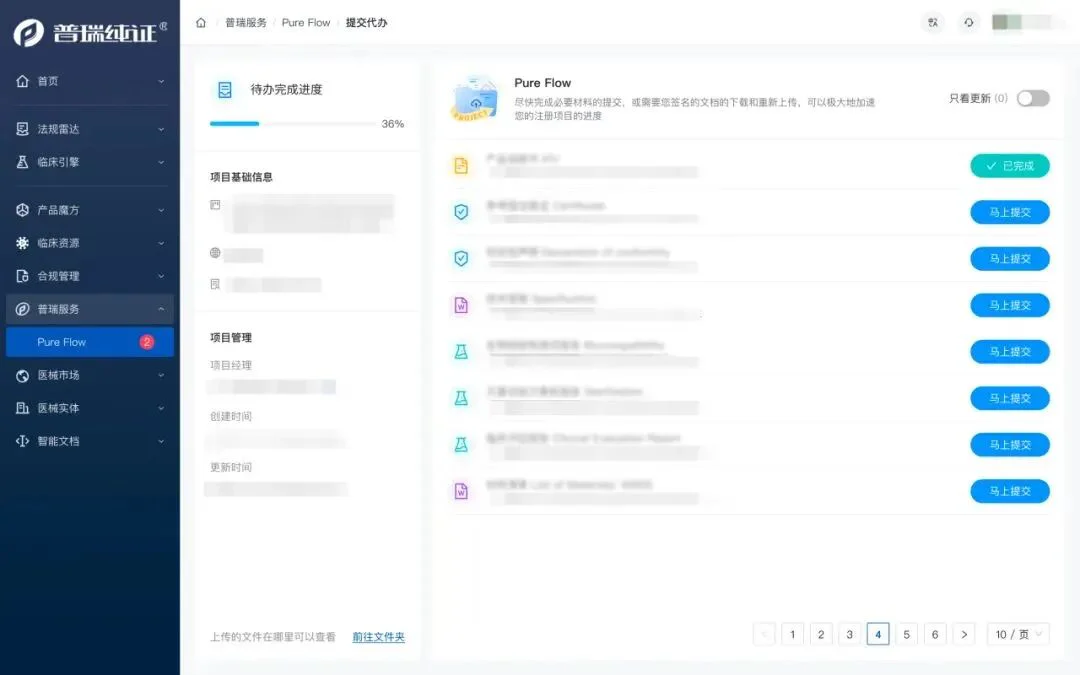Viewport: 1080px width, 675px height.
Task: Click the next page arrow
Action: click(x=964, y=634)
